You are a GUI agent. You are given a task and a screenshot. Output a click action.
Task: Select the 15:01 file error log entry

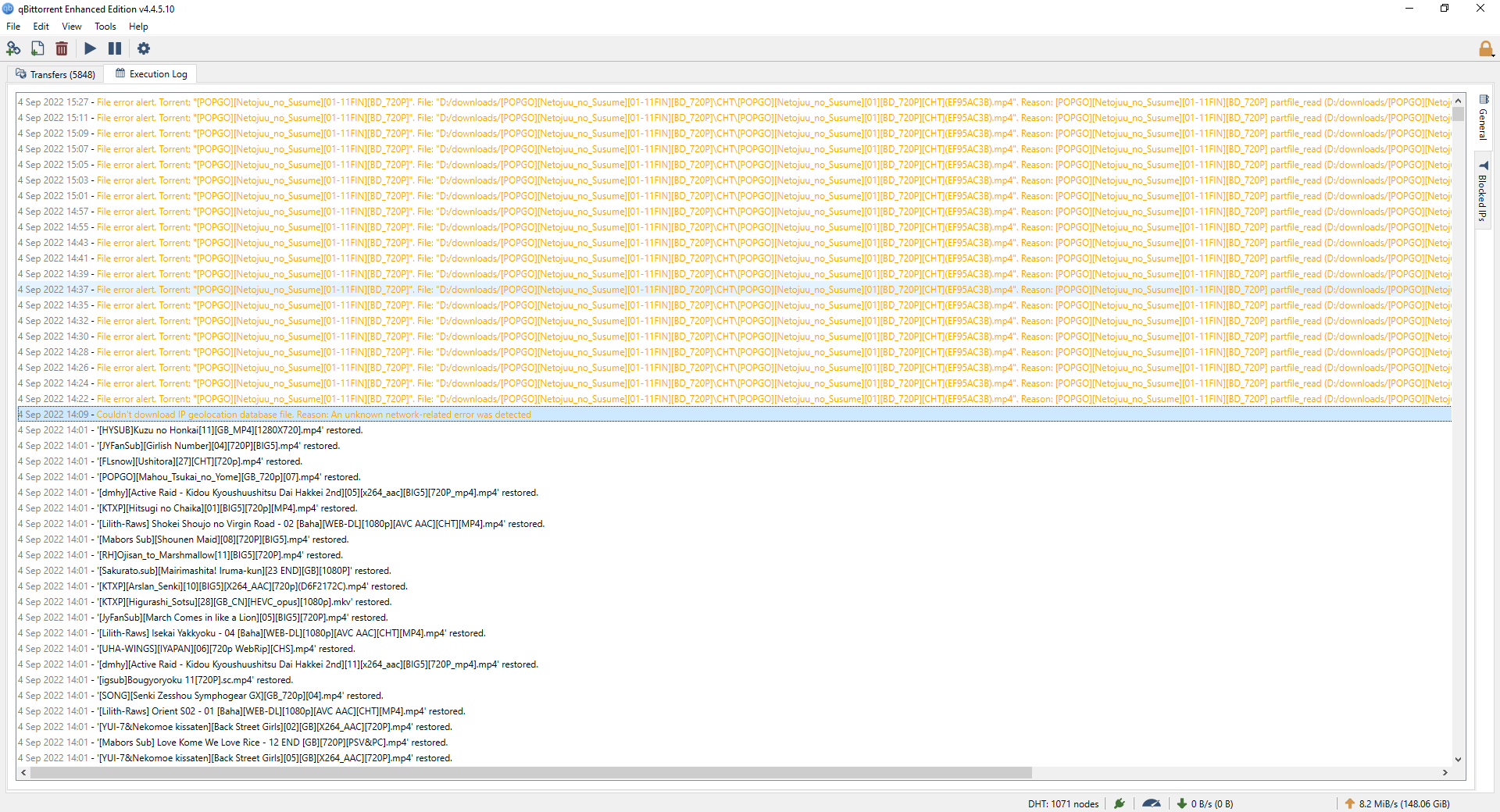[x=734, y=196]
